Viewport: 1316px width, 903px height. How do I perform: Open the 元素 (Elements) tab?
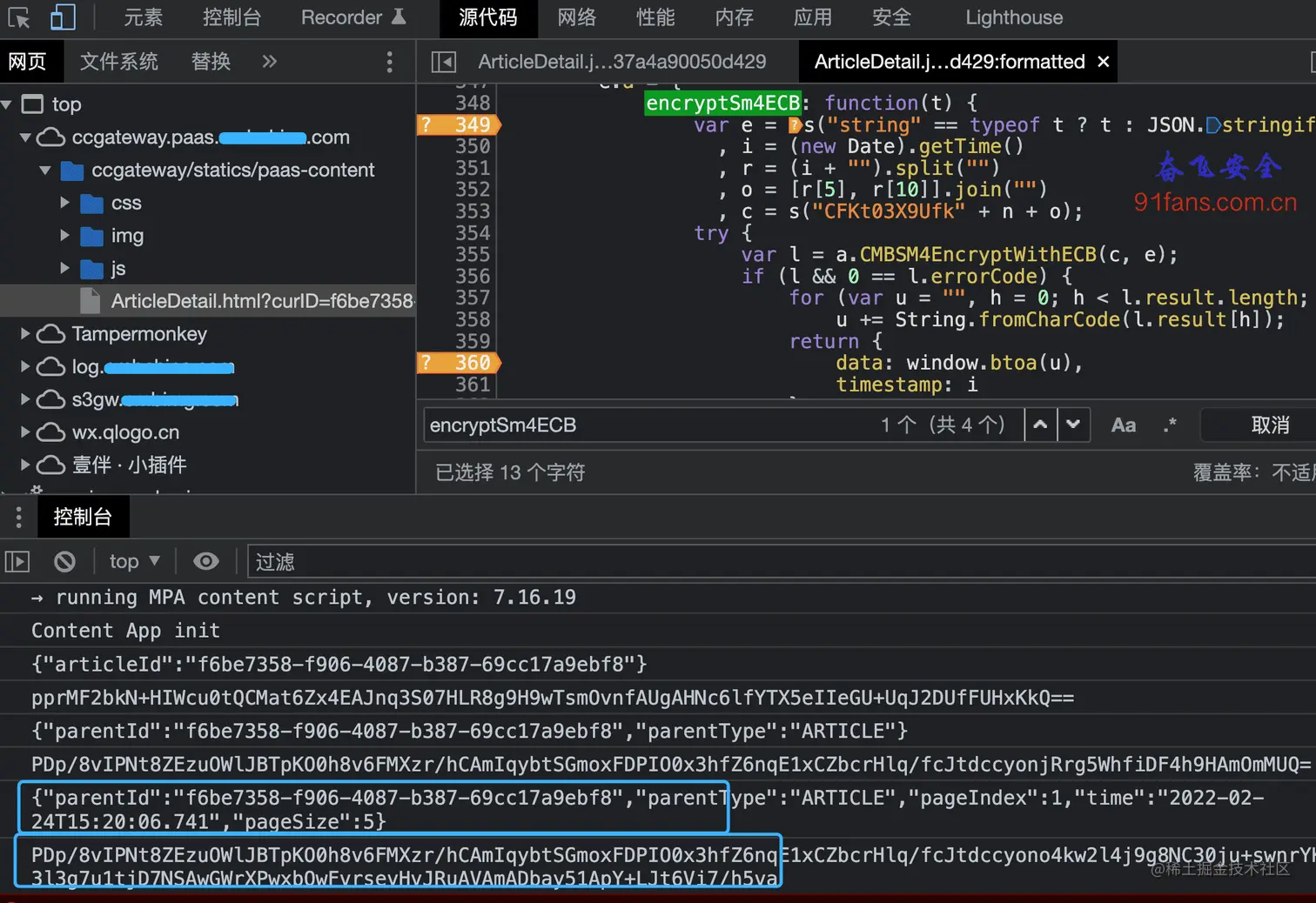pyautogui.click(x=143, y=17)
